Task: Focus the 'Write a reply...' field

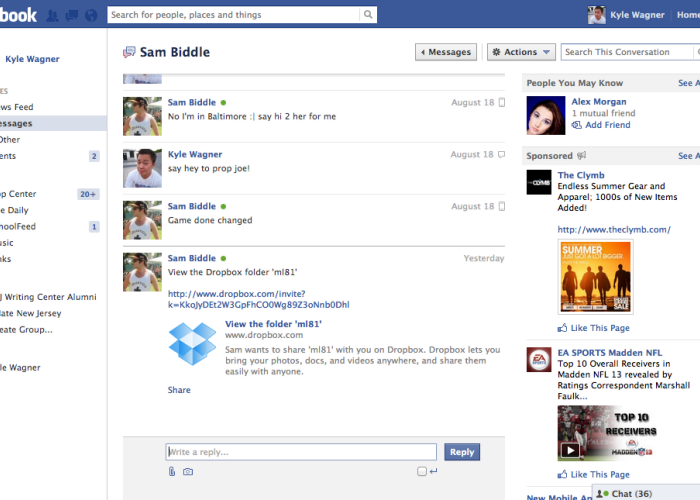Action: [301, 452]
